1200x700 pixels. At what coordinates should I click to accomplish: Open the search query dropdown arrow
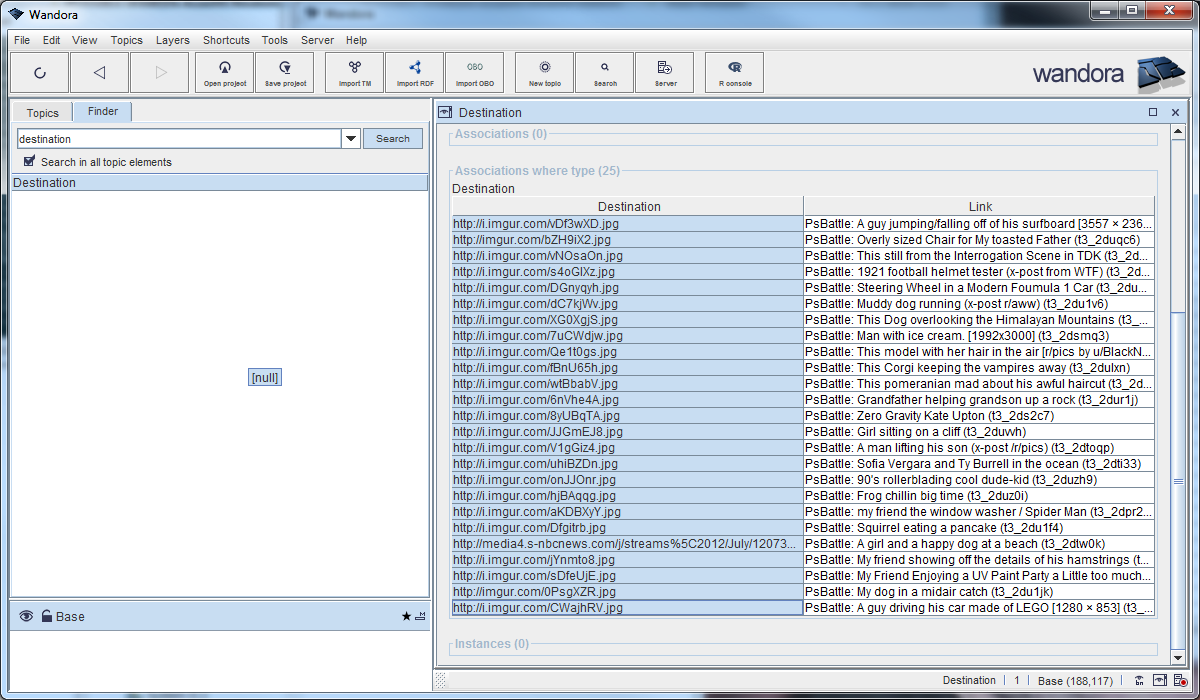tap(351, 139)
